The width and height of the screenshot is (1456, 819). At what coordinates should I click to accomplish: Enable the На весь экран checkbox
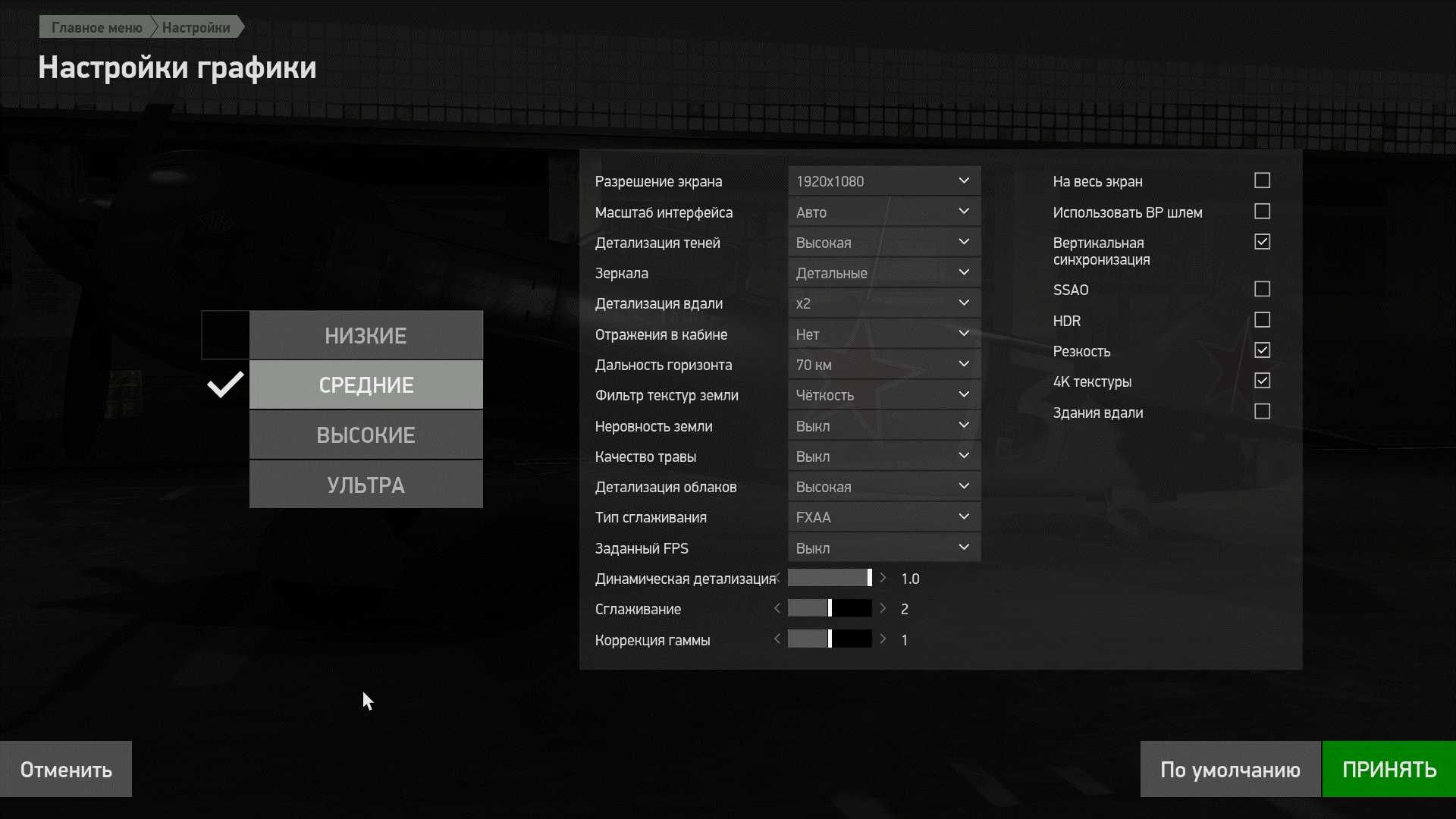tap(1262, 180)
